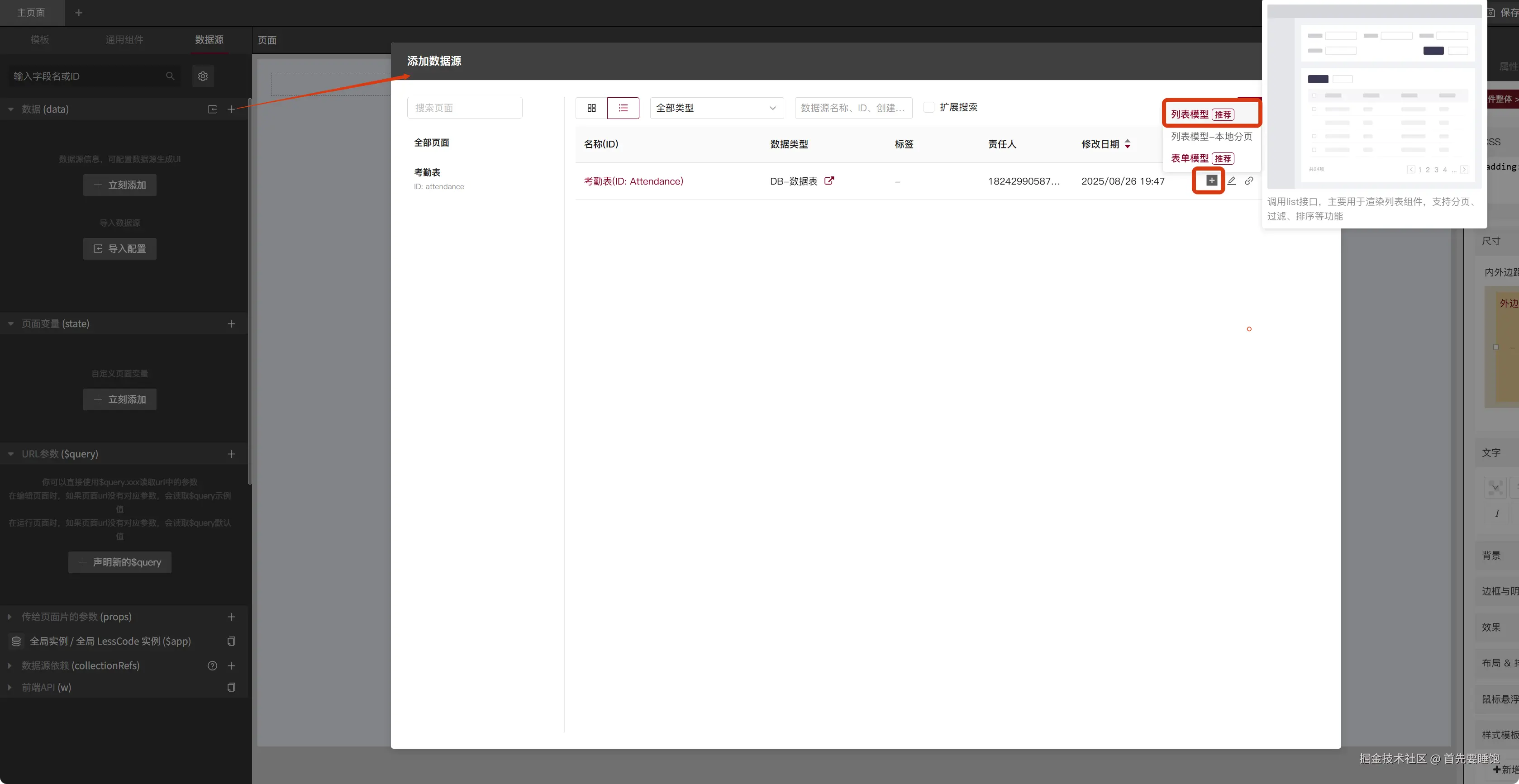Click the 搜索页面 input field
Image resolution: width=1519 pixels, height=784 pixels.
tap(464, 108)
